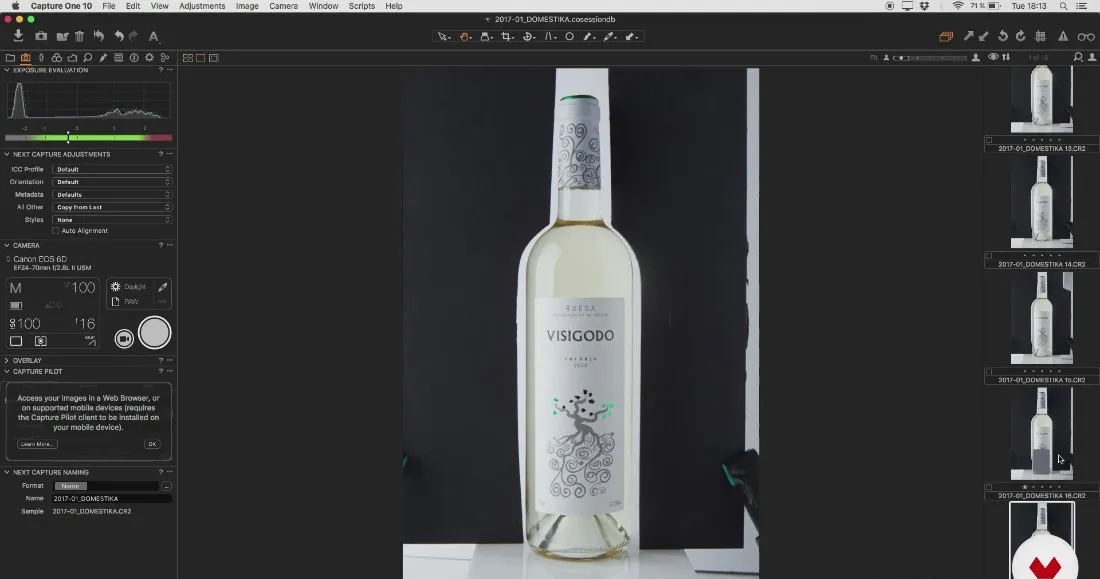Select the orange Pan hand tool
The height and width of the screenshot is (579, 1100).
click(x=465, y=36)
